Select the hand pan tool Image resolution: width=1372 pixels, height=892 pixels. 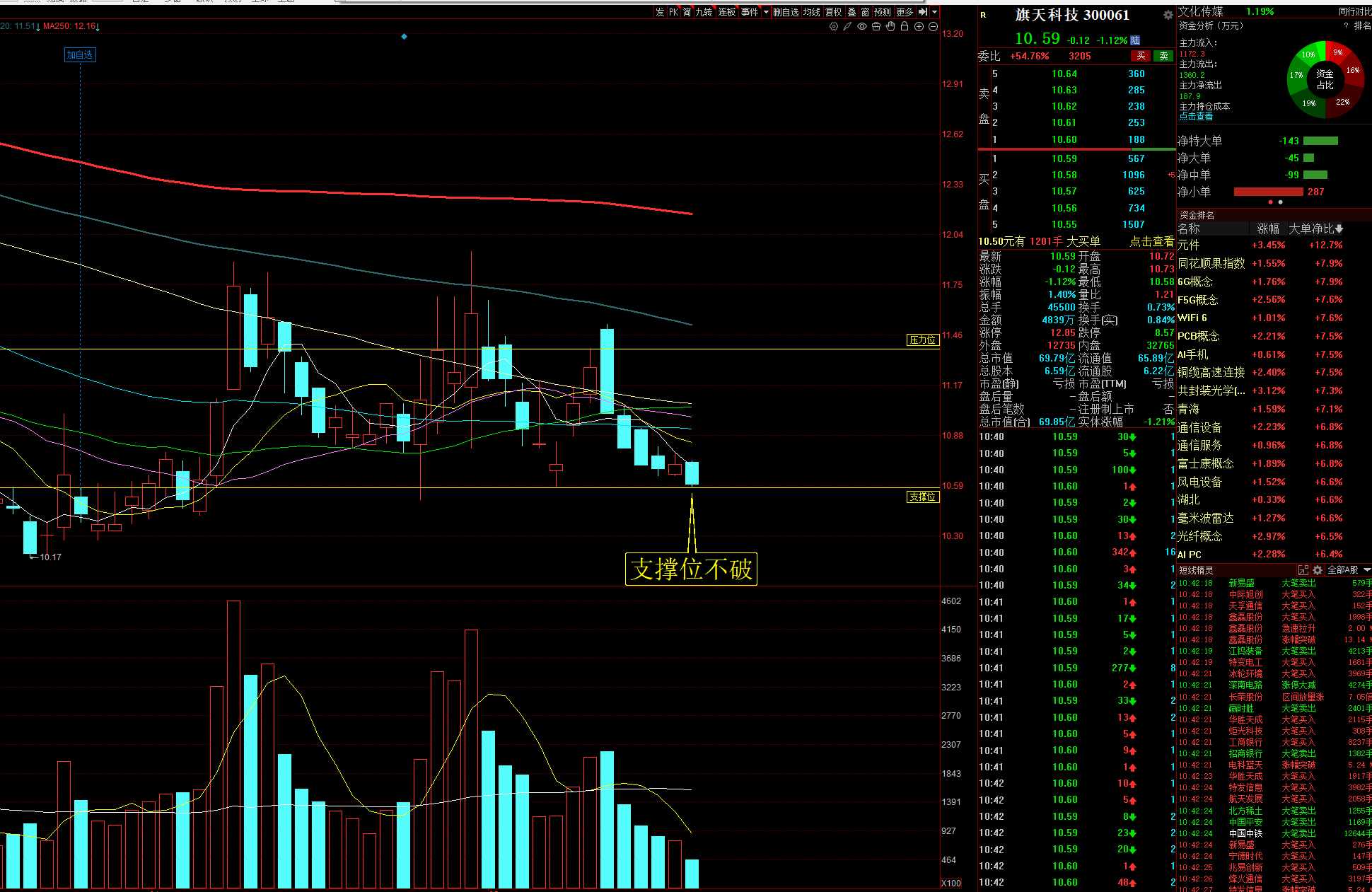(890, 26)
